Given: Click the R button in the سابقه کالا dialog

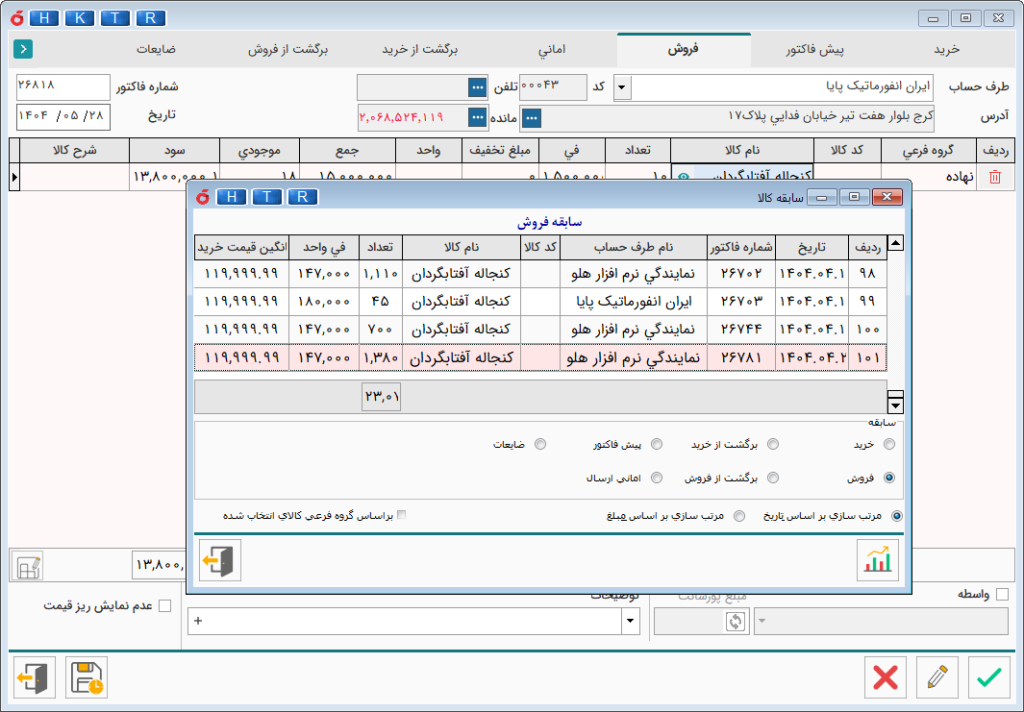Looking at the screenshot, I should 302,197.
